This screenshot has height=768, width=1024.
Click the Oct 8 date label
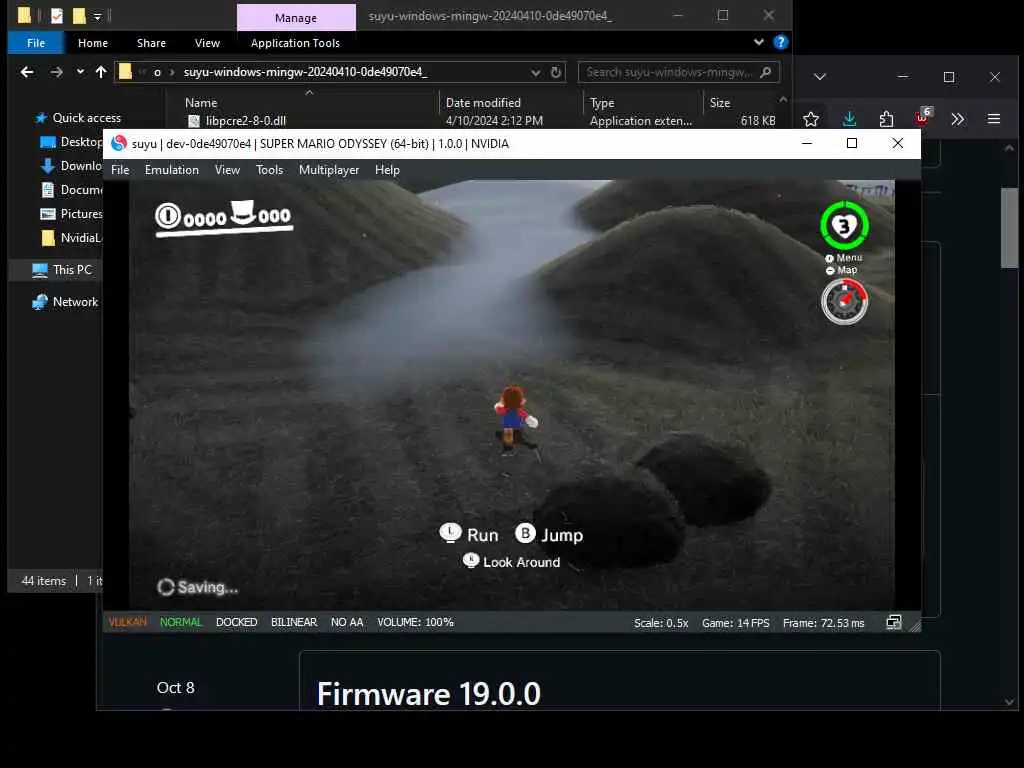pos(175,688)
